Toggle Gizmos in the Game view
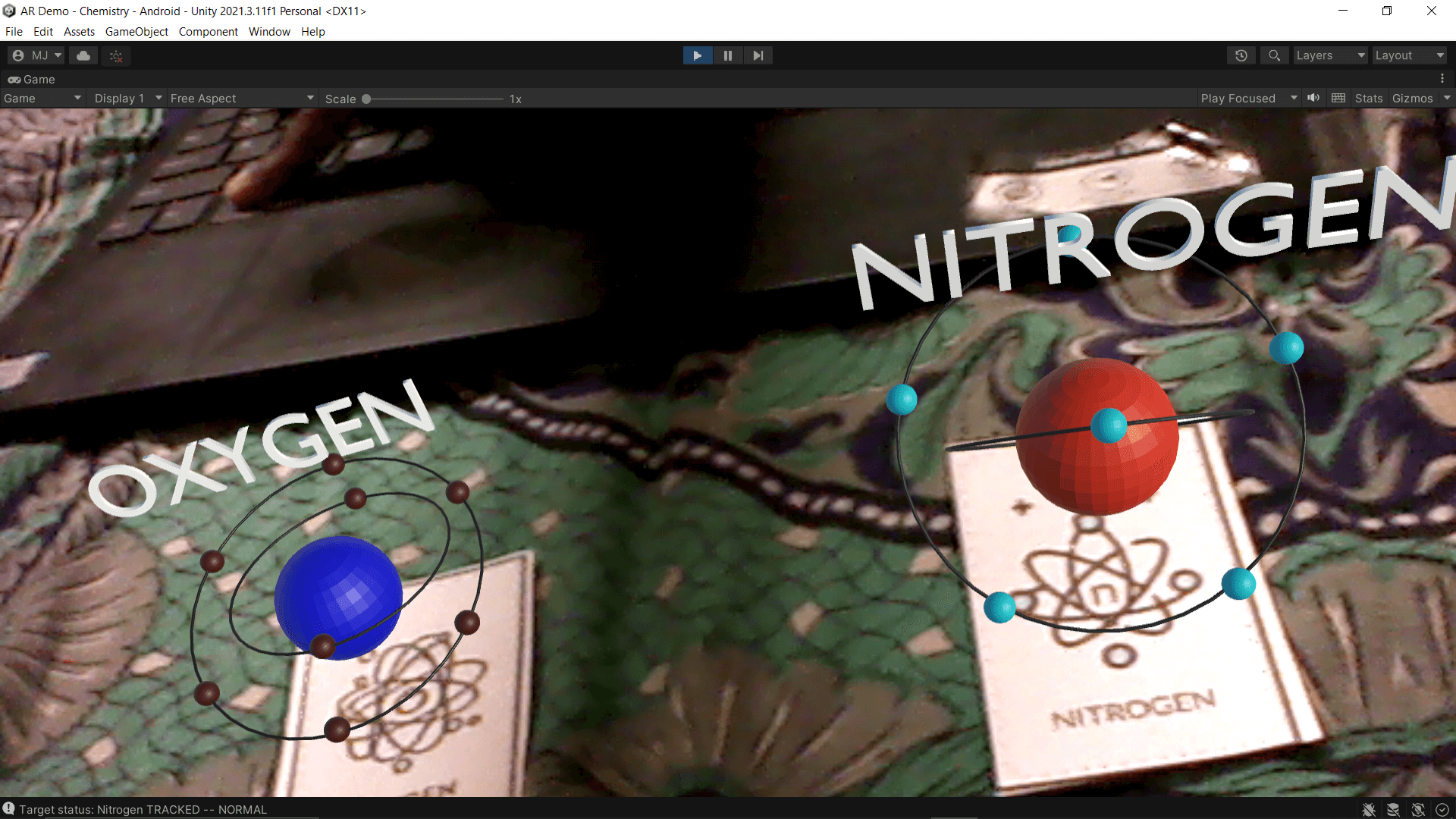The height and width of the screenshot is (819, 1456). [x=1412, y=99]
